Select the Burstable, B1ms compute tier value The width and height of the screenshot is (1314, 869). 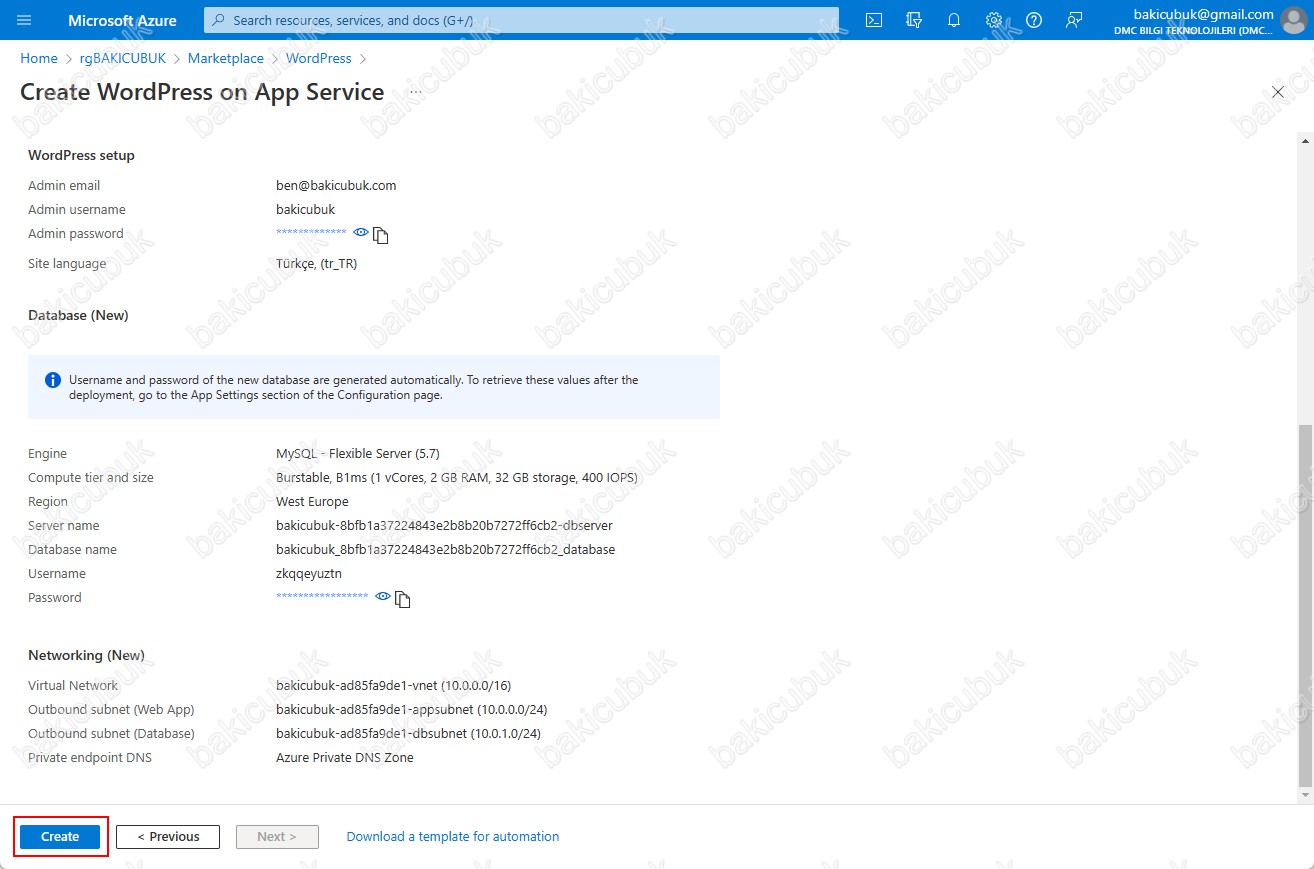click(457, 478)
